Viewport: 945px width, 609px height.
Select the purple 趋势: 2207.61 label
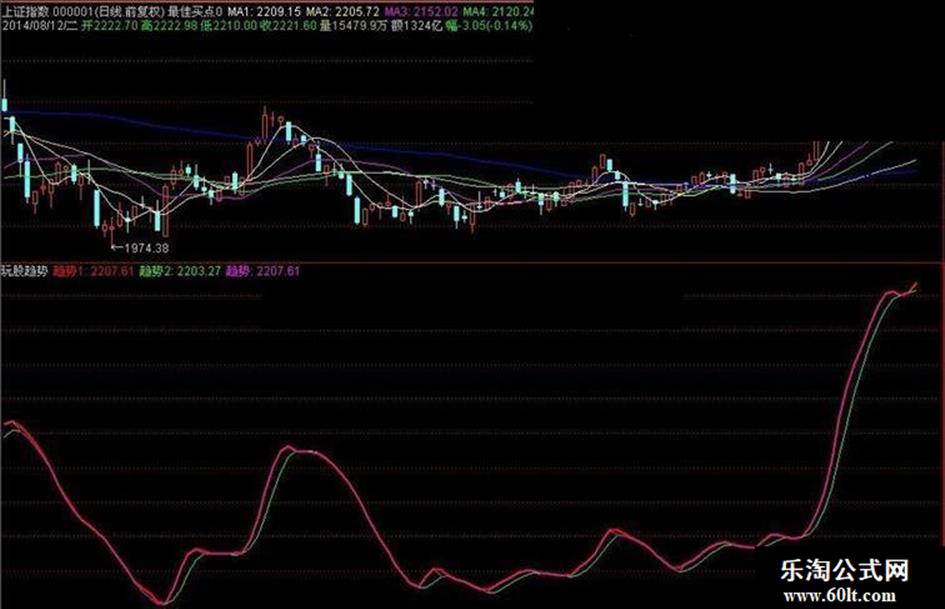(262, 271)
